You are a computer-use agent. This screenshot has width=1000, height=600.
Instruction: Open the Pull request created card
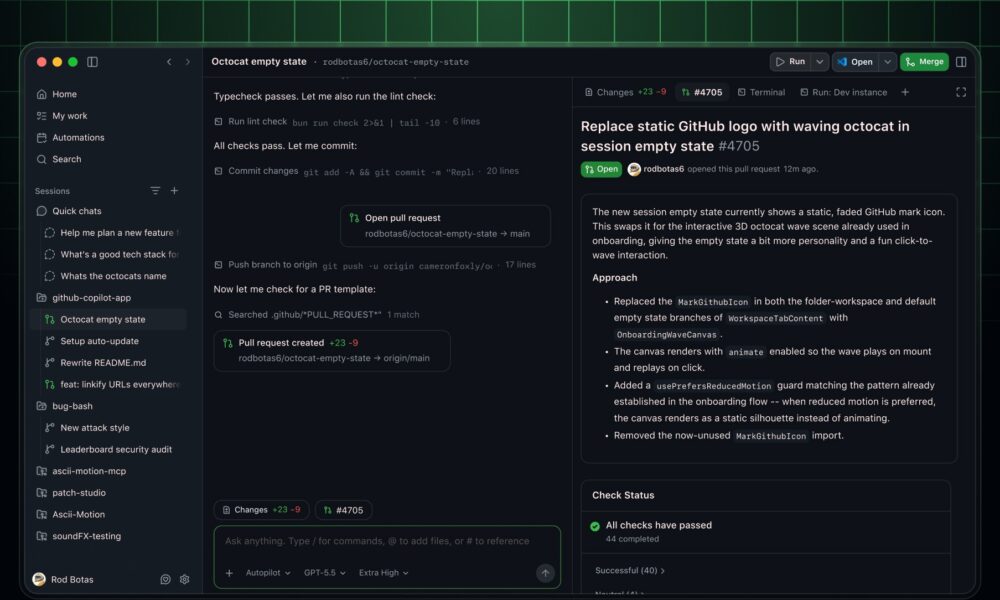tap(332, 350)
